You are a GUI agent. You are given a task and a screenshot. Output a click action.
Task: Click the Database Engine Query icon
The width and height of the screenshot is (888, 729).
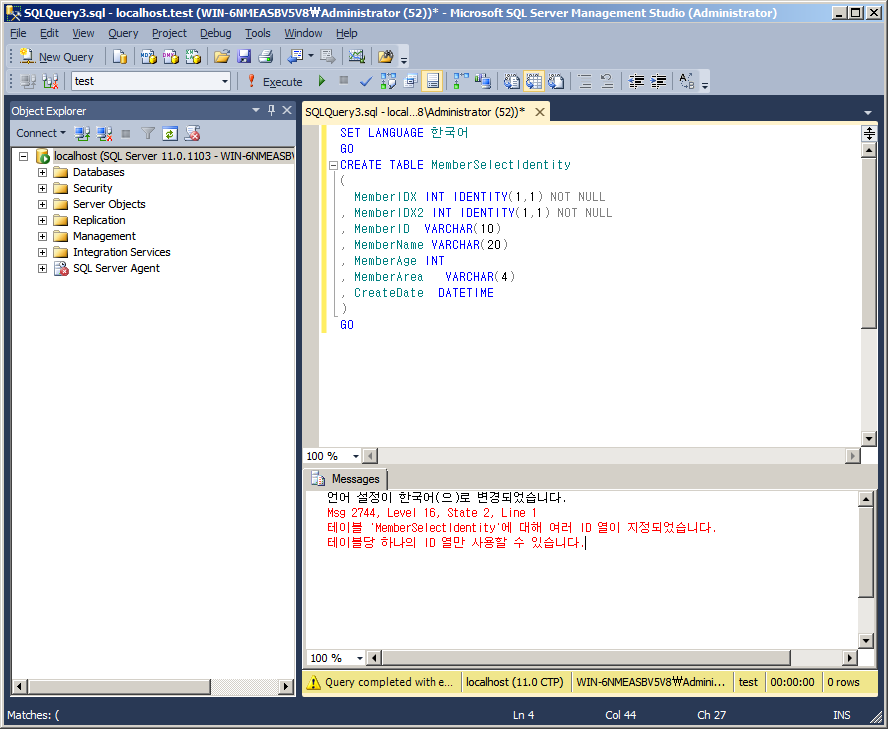(119, 57)
